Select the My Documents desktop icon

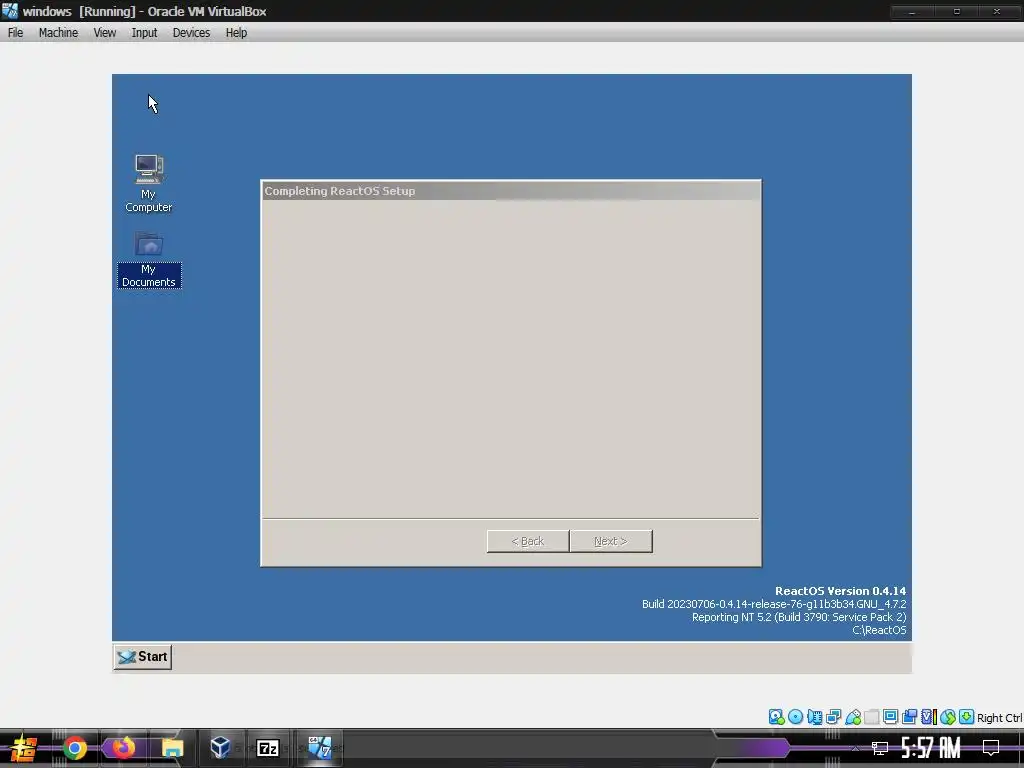click(149, 260)
